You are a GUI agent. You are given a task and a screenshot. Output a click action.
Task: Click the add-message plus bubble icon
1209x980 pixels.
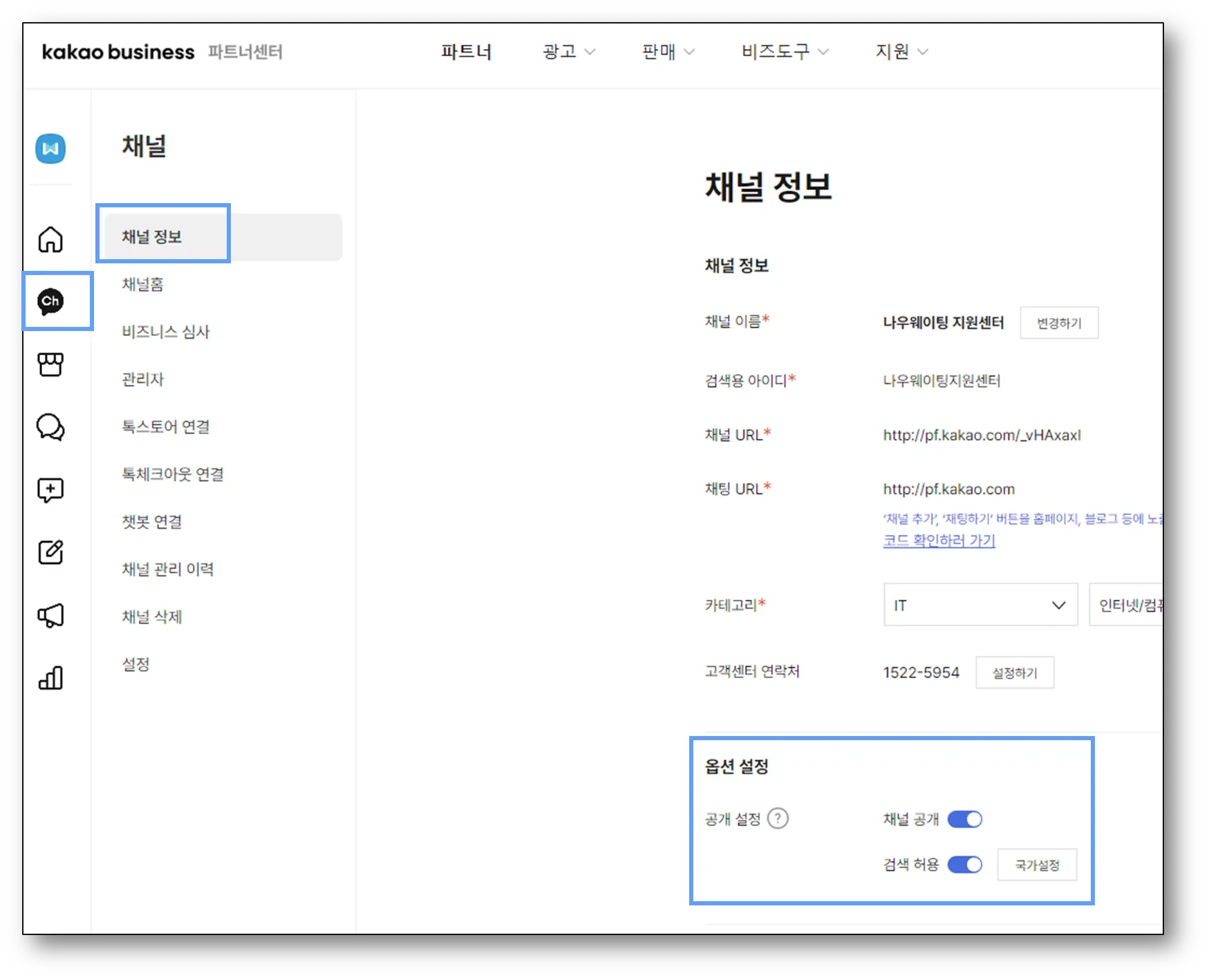50,490
